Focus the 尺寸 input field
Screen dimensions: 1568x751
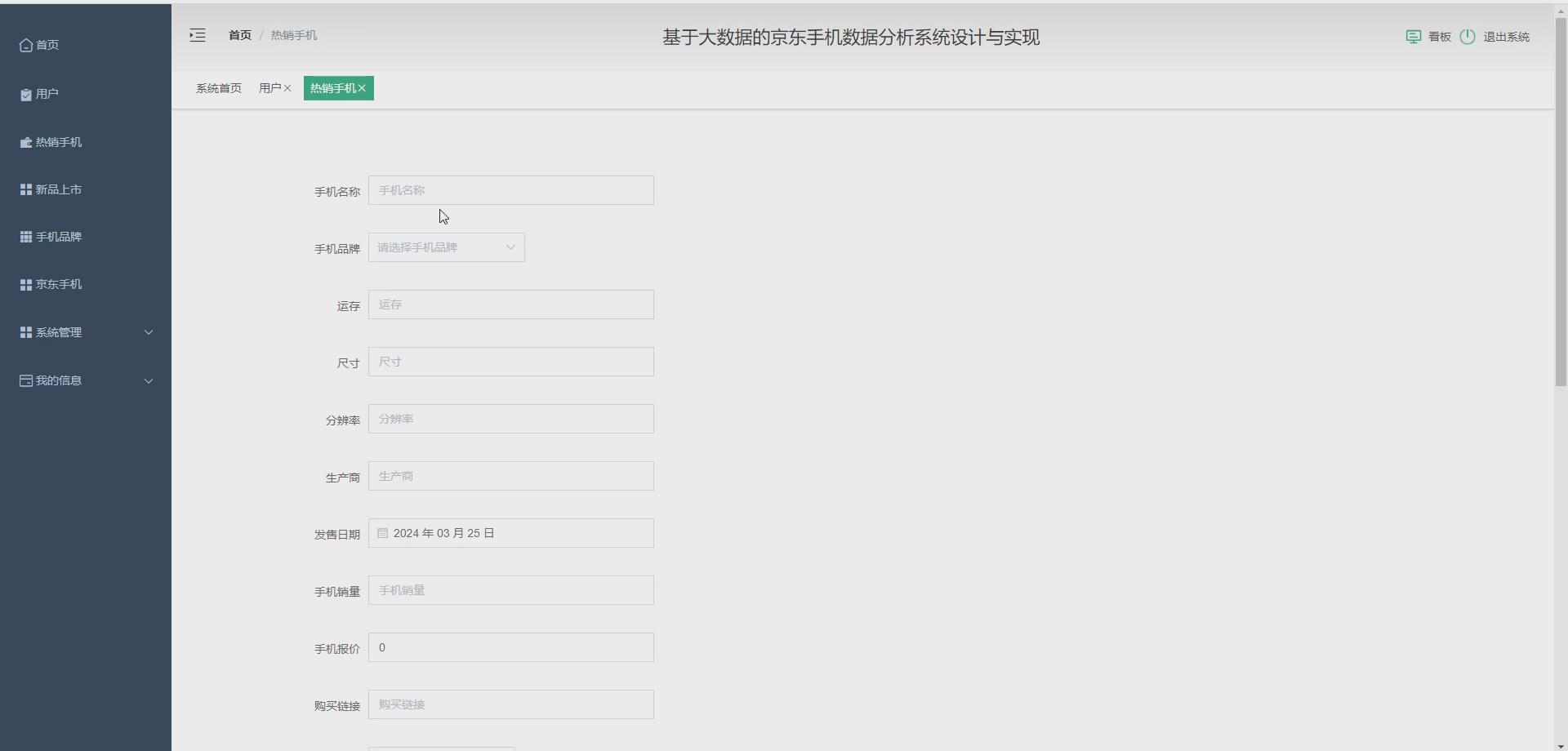511,362
